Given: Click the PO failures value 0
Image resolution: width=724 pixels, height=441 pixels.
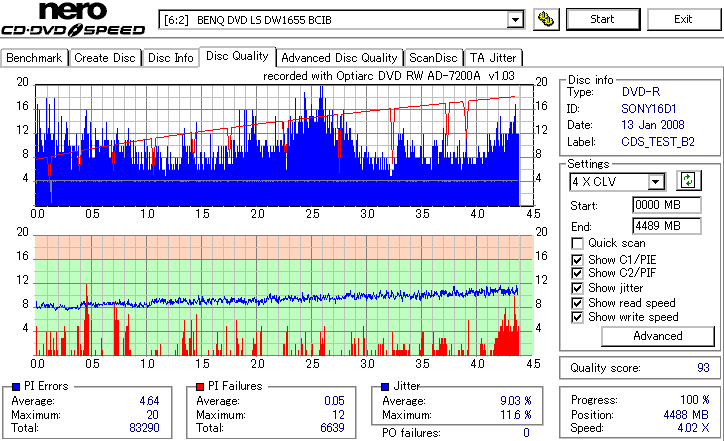Looking at the screenshot, I should pos(526,433).
